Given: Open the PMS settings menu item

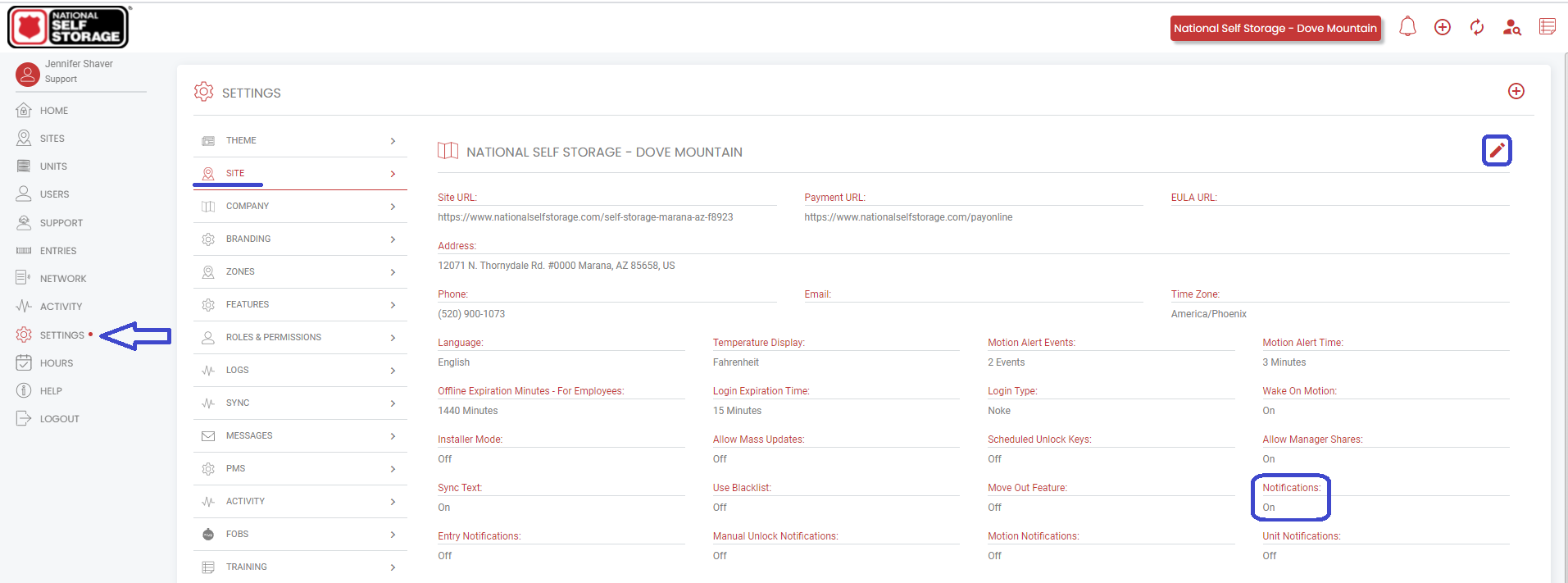Looking at the screenshot, I should tap(300, 468).
